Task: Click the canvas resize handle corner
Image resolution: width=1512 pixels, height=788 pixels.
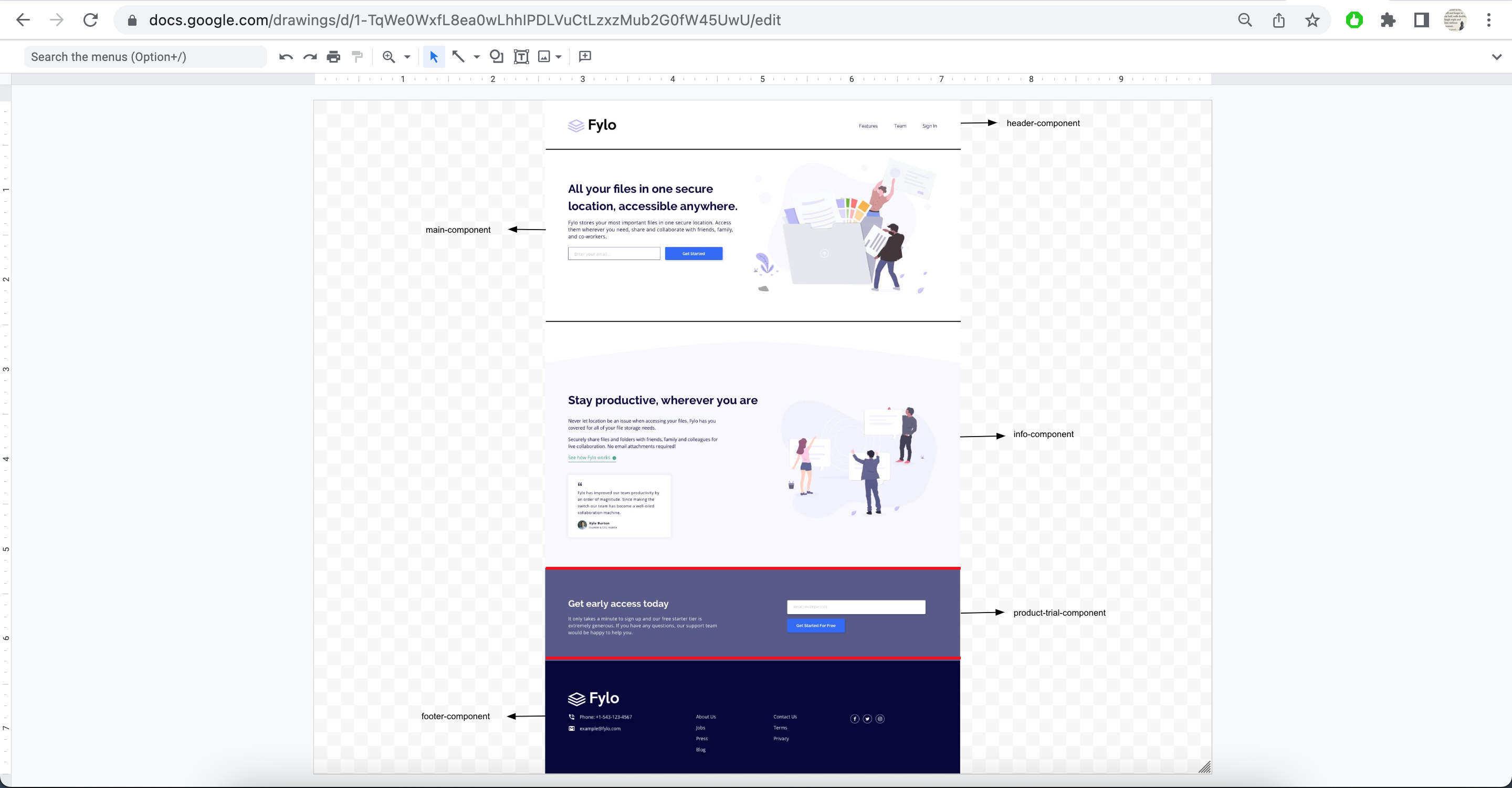Action: pos(1204,767)
